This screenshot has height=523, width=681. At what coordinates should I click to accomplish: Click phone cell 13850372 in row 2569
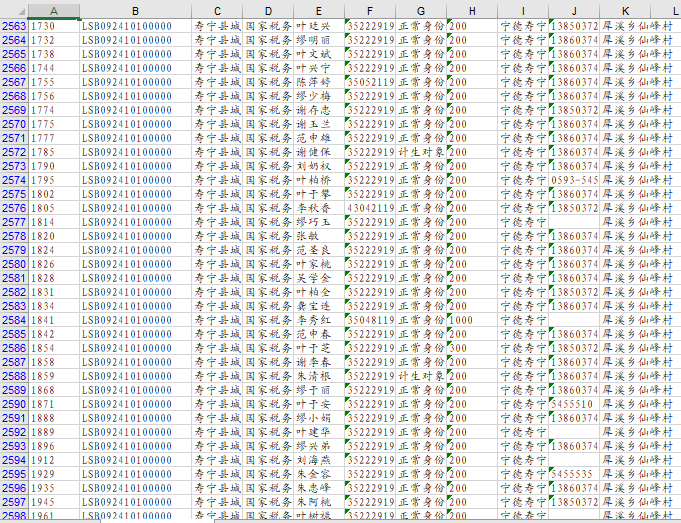coord(574,110)
